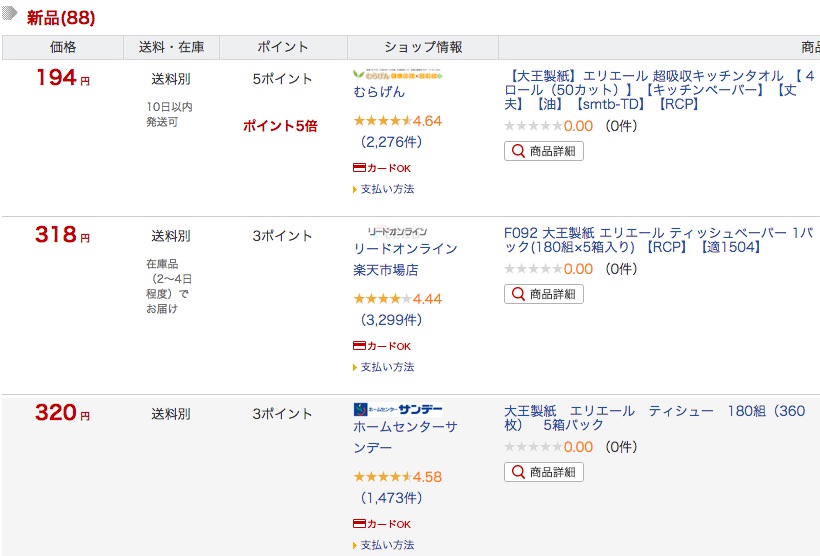Click カードOK icon in むらげん row

coord(382,168)
